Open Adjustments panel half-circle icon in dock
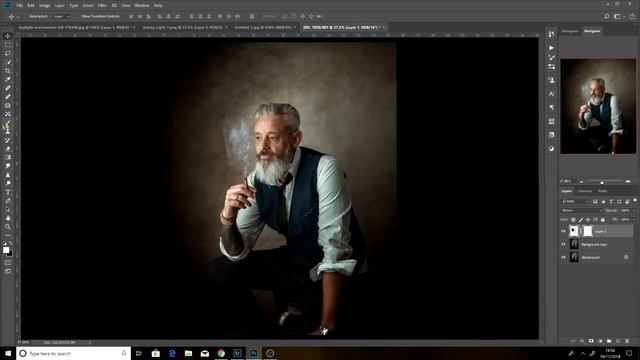The width and height of the screenshot is (640, 360). click(x=551, y=148)
